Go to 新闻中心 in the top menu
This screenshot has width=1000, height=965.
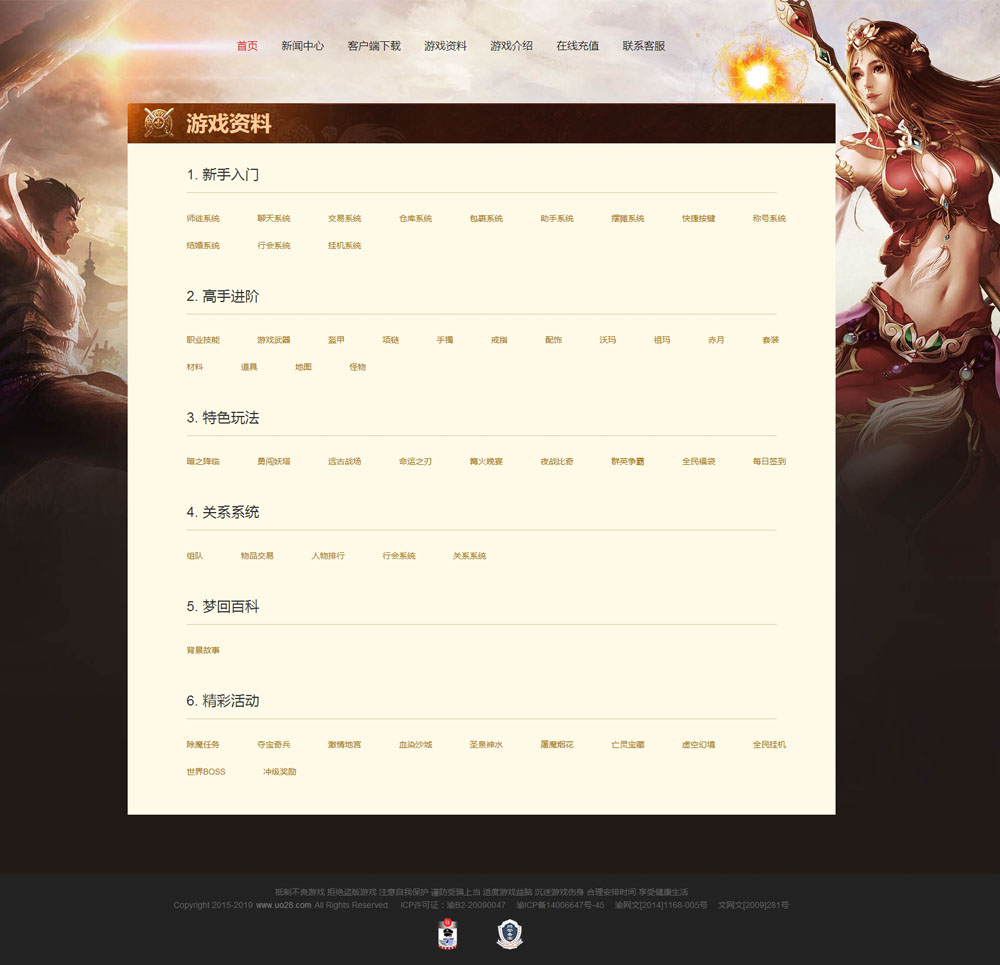(302, 46)
